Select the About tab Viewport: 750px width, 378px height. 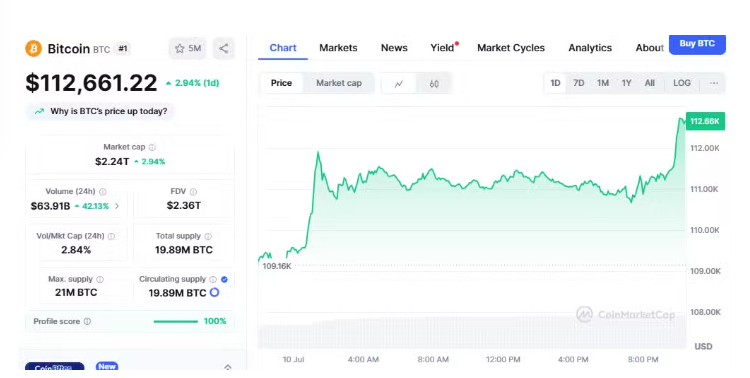[649, 48]
